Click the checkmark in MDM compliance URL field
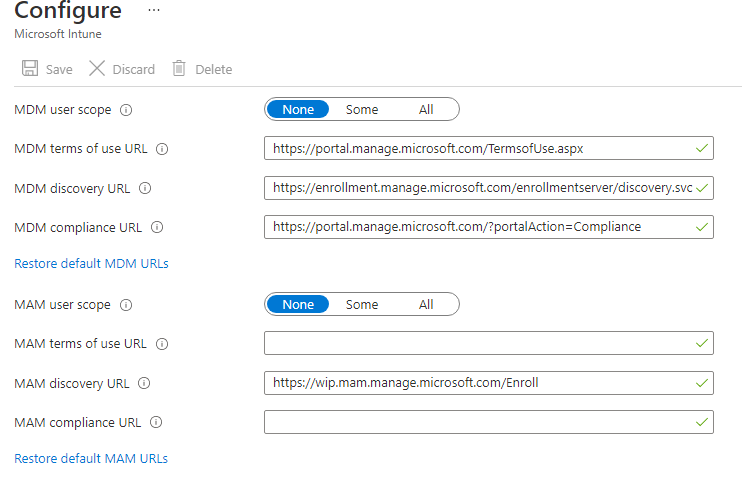 click(702, 227)
